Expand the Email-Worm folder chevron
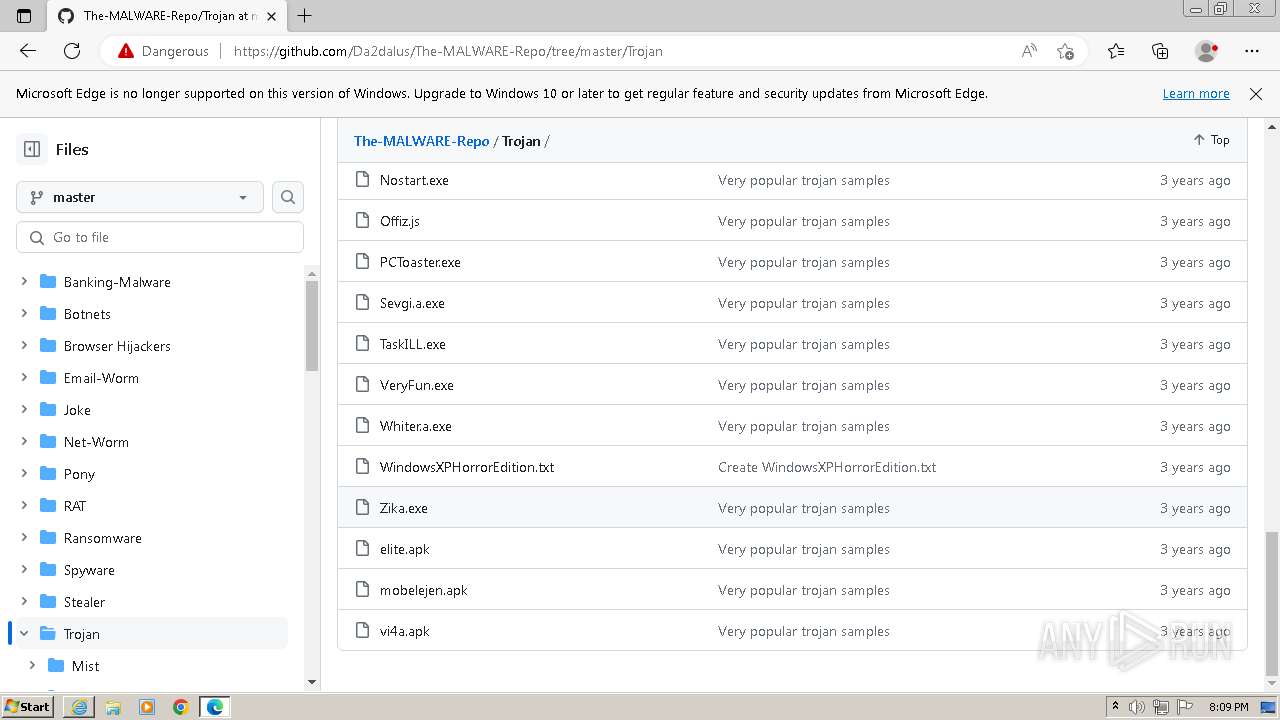 pyautogui.click(x=24, y=378)
